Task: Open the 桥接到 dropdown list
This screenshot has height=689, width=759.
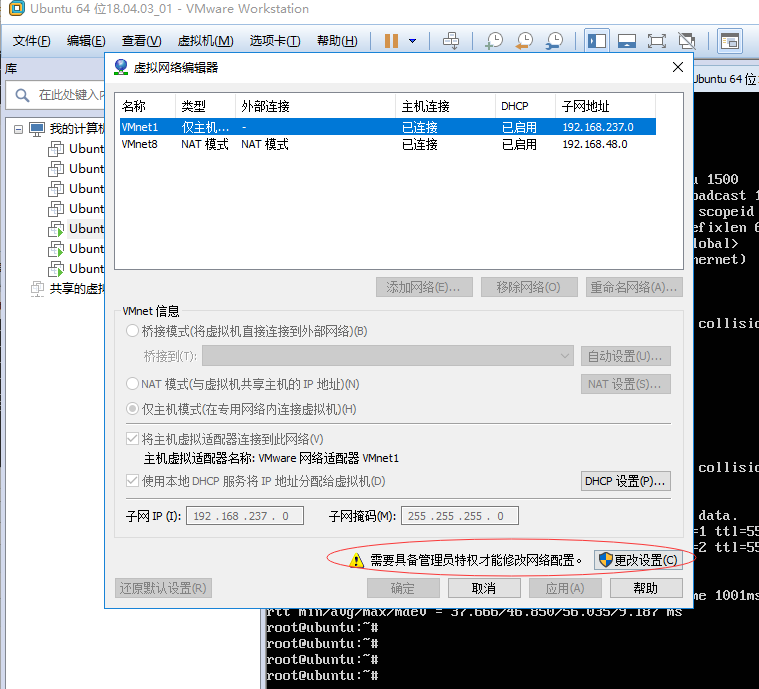Action: [x=388, y=356]
